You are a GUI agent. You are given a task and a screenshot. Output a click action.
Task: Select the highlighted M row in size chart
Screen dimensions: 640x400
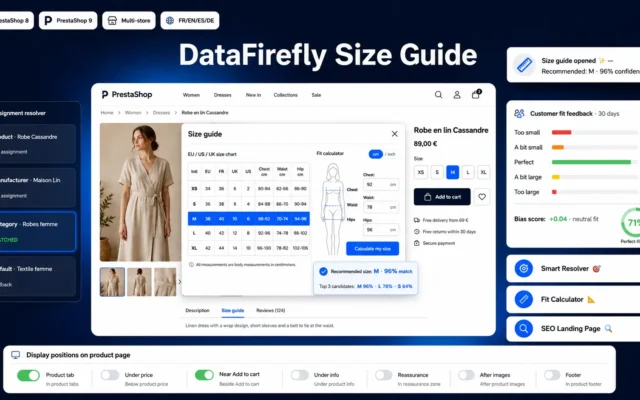249,219
